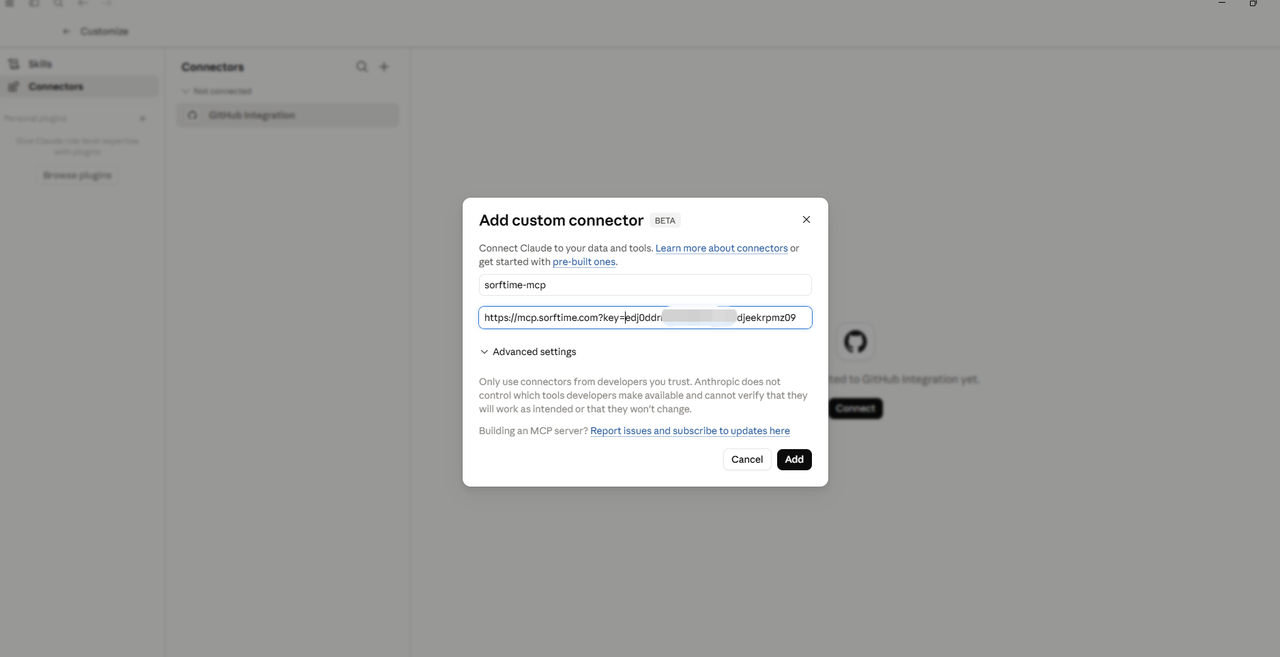
Task: Collapse the Not connected group
Action: point(216,91)
